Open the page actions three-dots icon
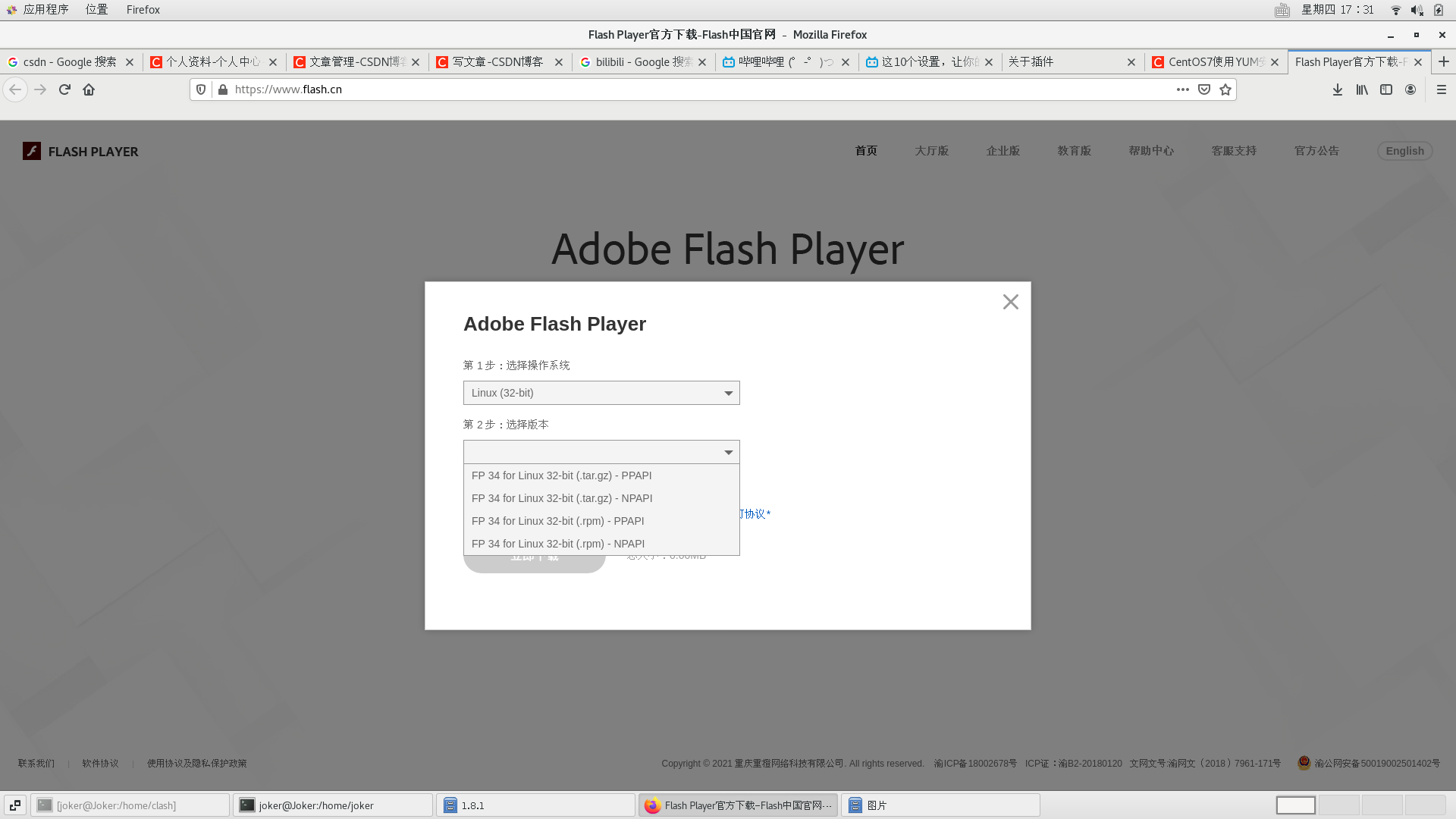This screenshot has height=819, width=1456. 1182,89
